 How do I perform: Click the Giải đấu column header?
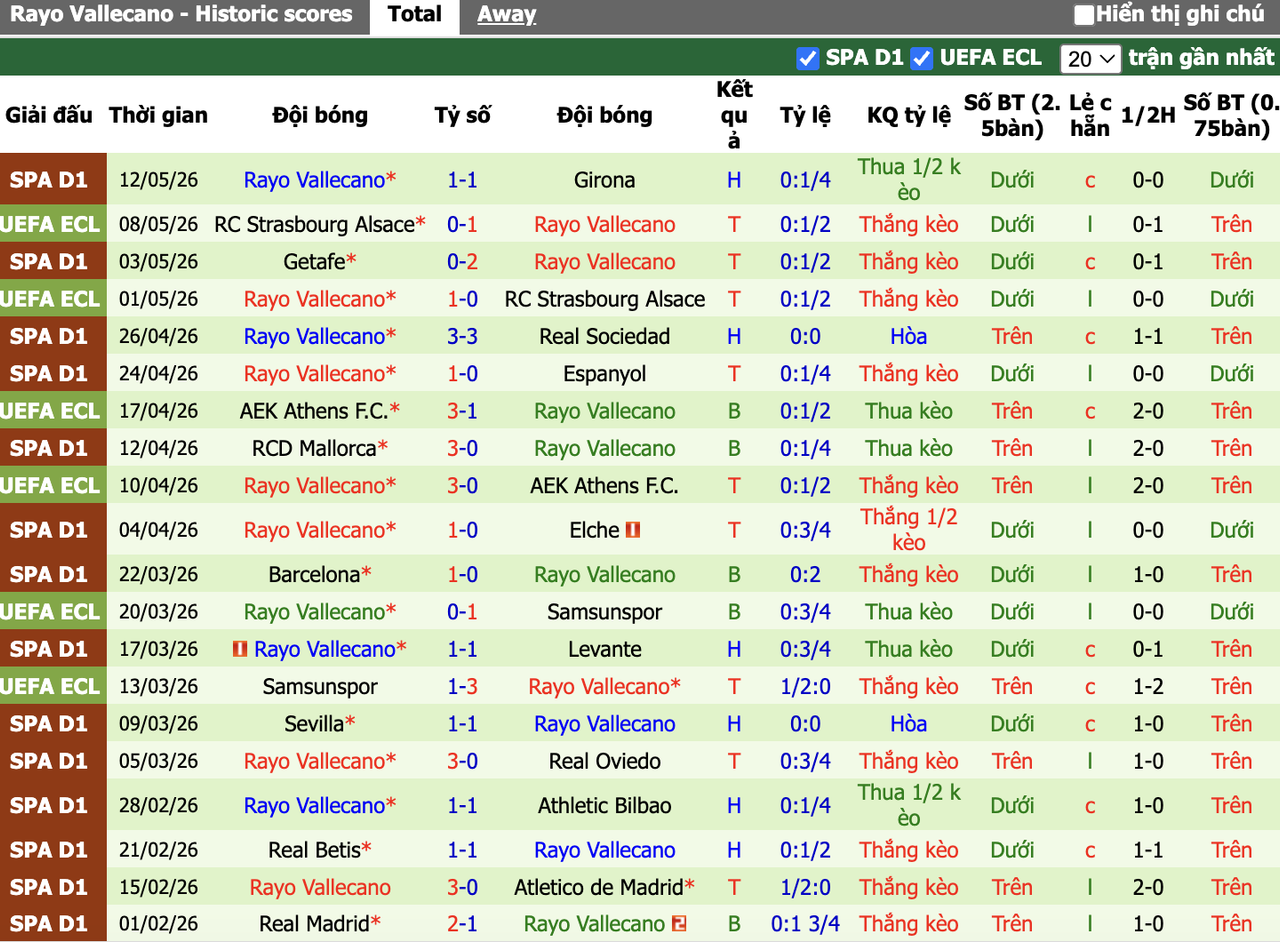coord(49,115)
